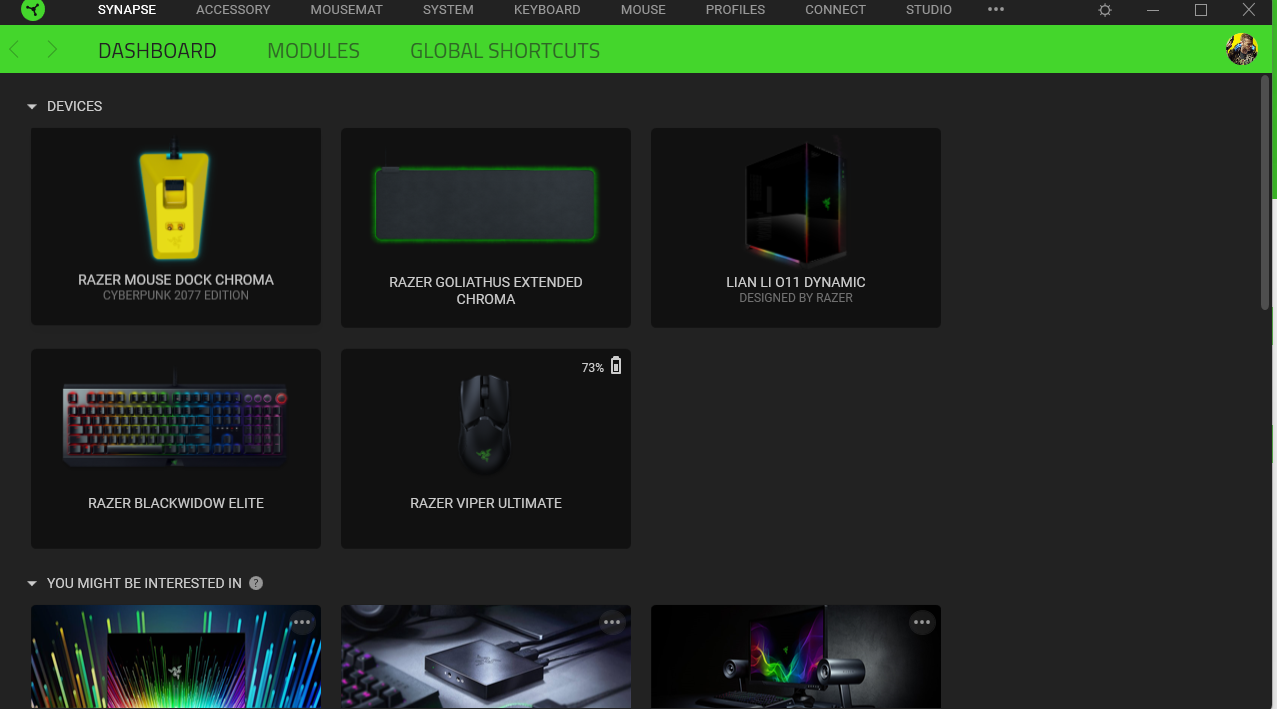The height and width of the screenshot is (709, 1277).
Task: Open help icon beside You Might Be Interested In
Action: point(256,583)
